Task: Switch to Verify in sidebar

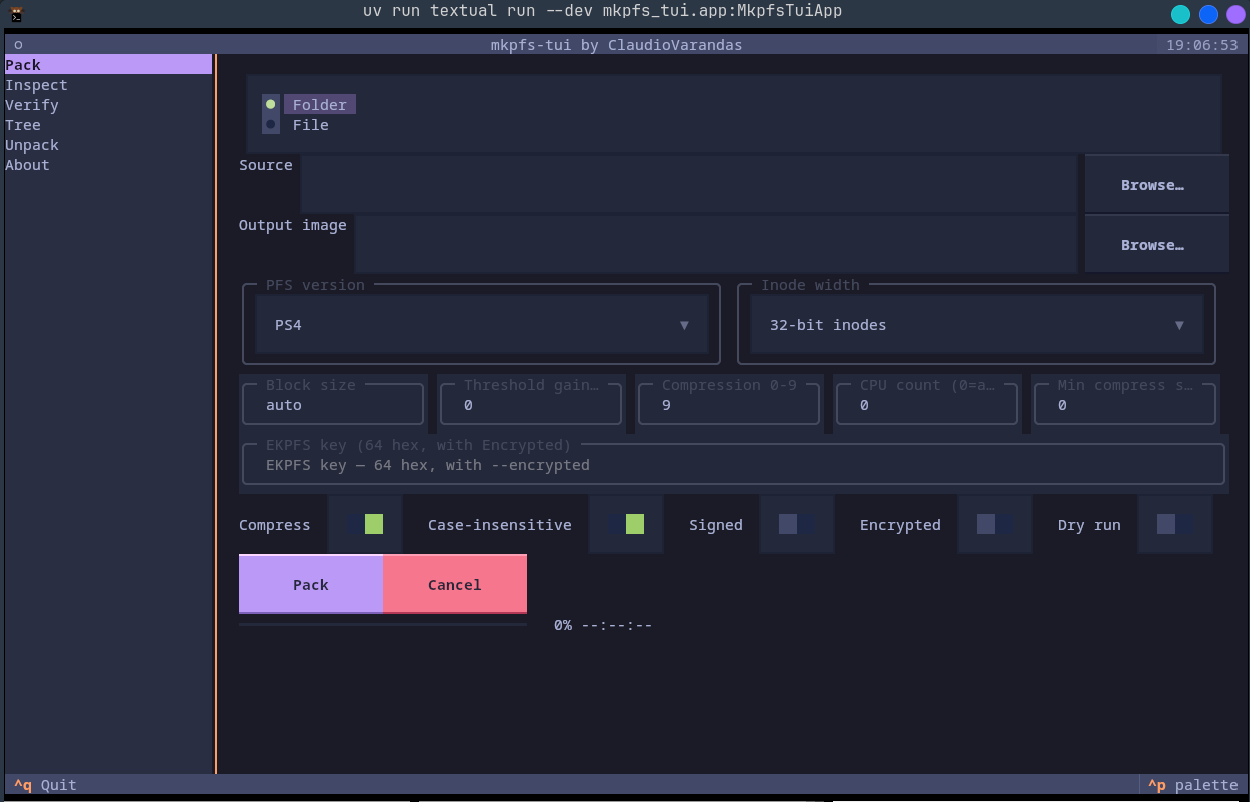Action: [108, 105]
